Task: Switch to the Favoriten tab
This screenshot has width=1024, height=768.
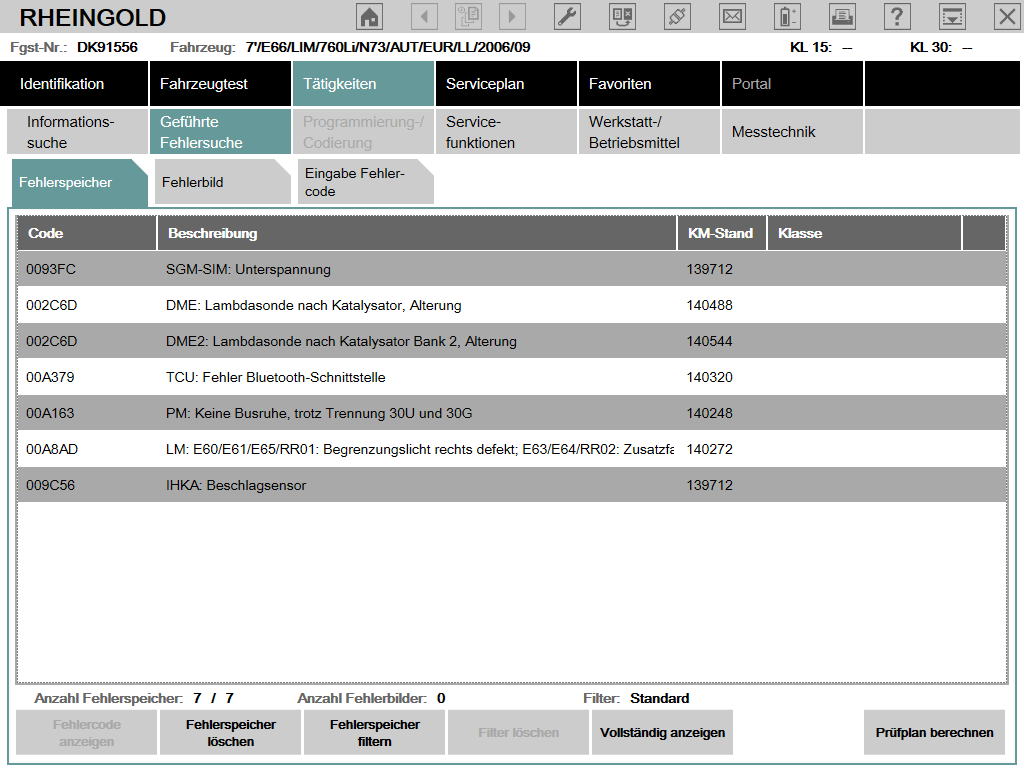Action: 649,84
